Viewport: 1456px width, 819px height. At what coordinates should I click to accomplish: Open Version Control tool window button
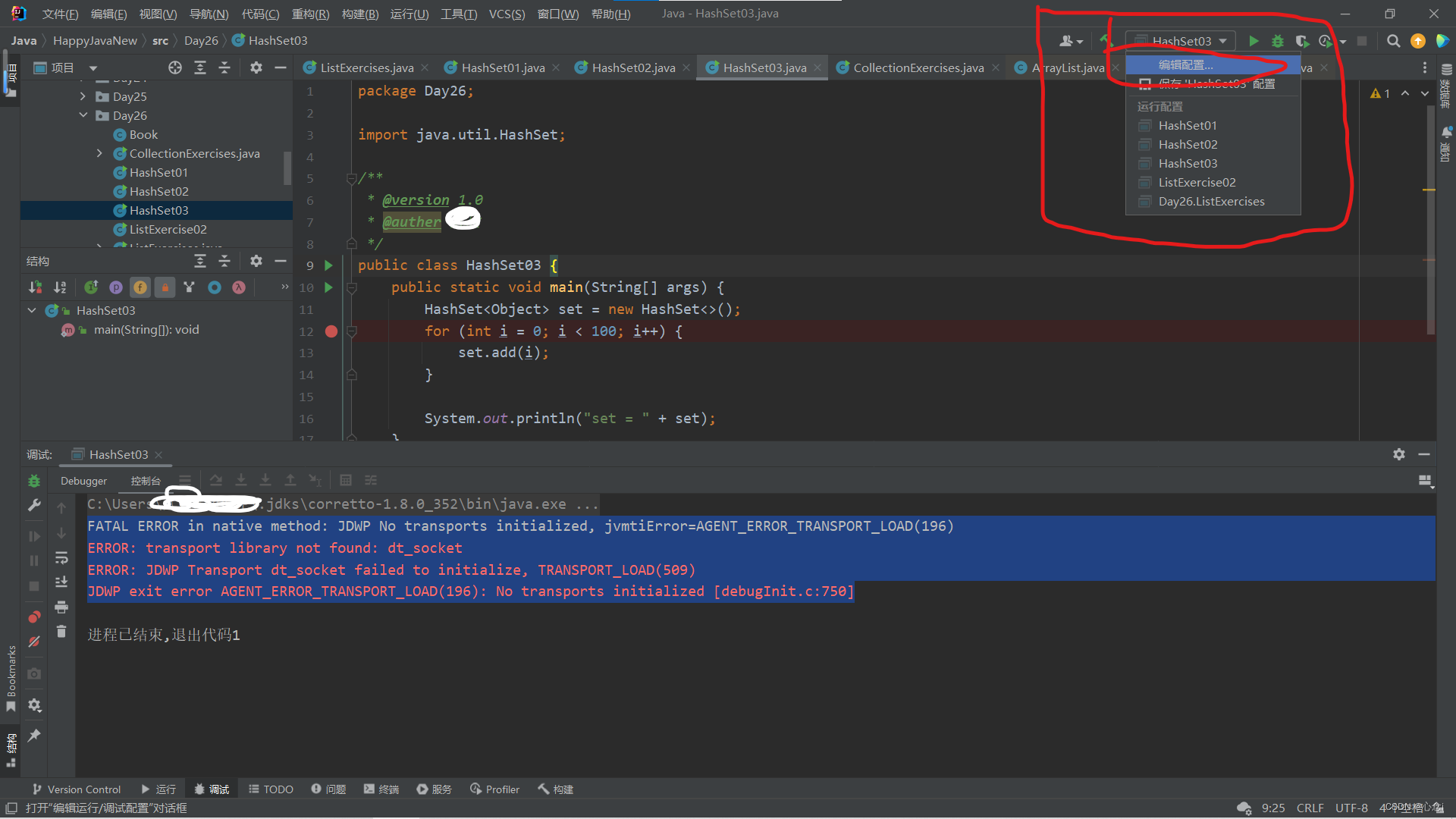(x=77, y=789)
